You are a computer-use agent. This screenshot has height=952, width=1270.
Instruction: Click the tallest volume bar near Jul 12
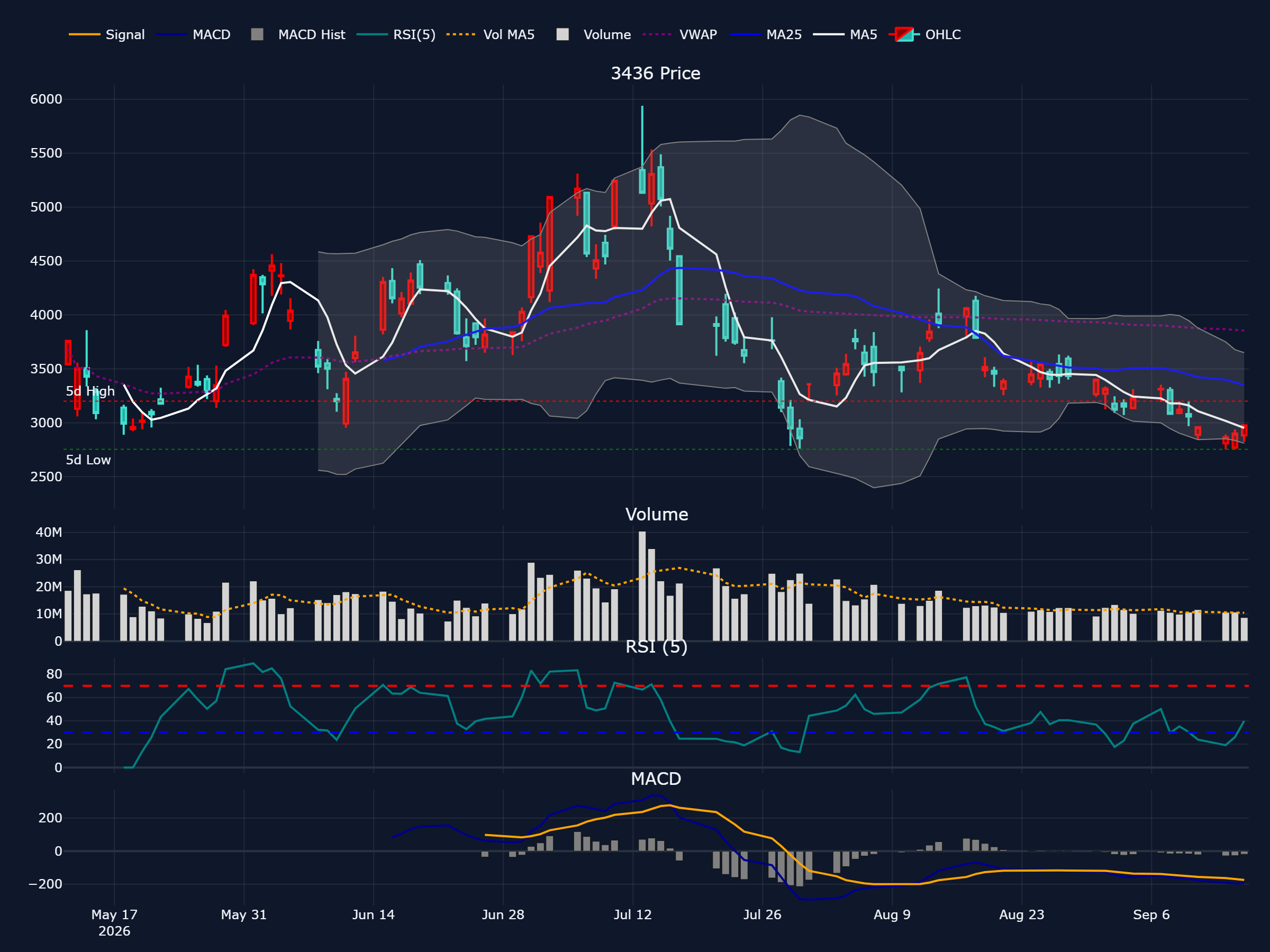pyautogui.click(x=642, y=586)
